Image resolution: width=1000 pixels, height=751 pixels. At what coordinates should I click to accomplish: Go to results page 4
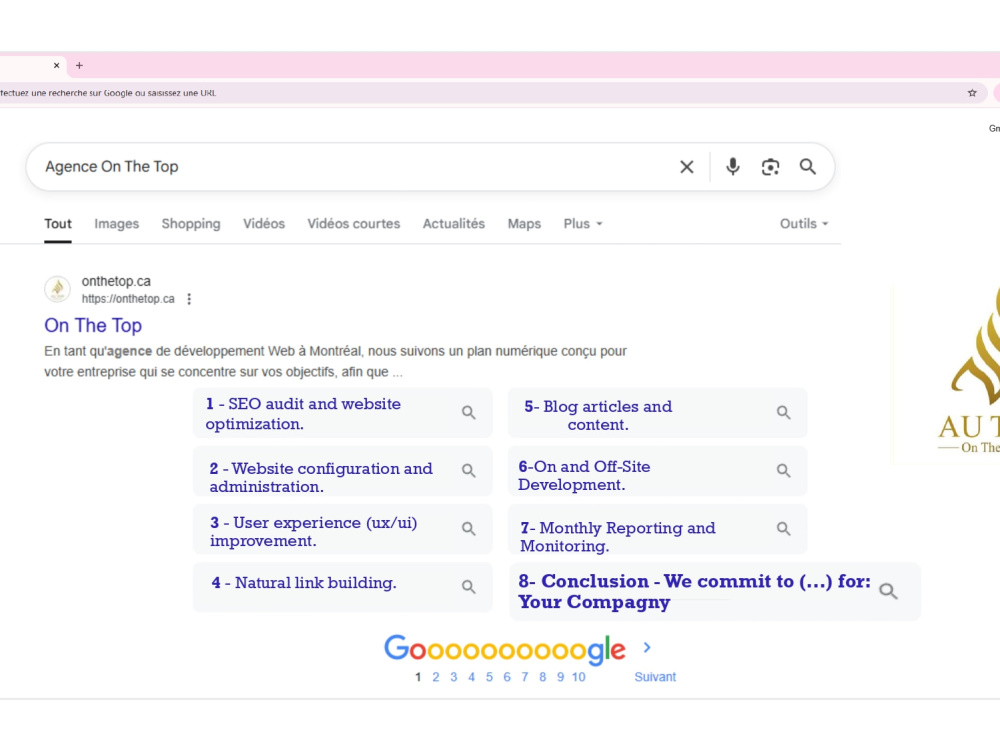(471, 677)
